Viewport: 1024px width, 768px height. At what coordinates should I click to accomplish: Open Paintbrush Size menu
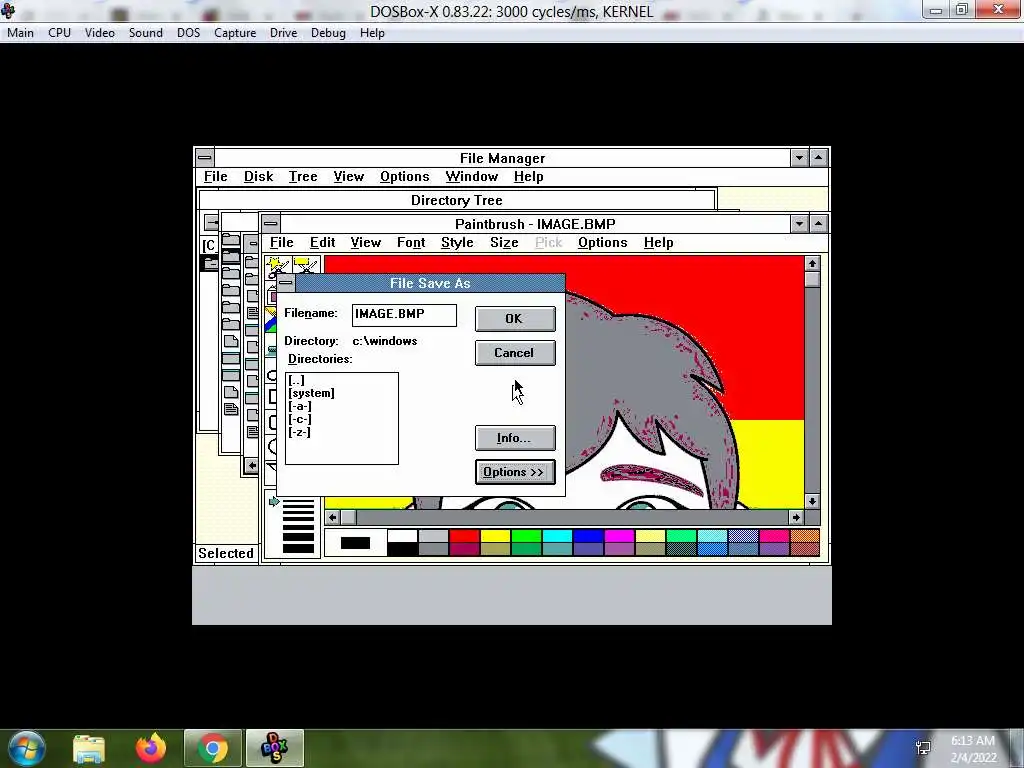504,242
